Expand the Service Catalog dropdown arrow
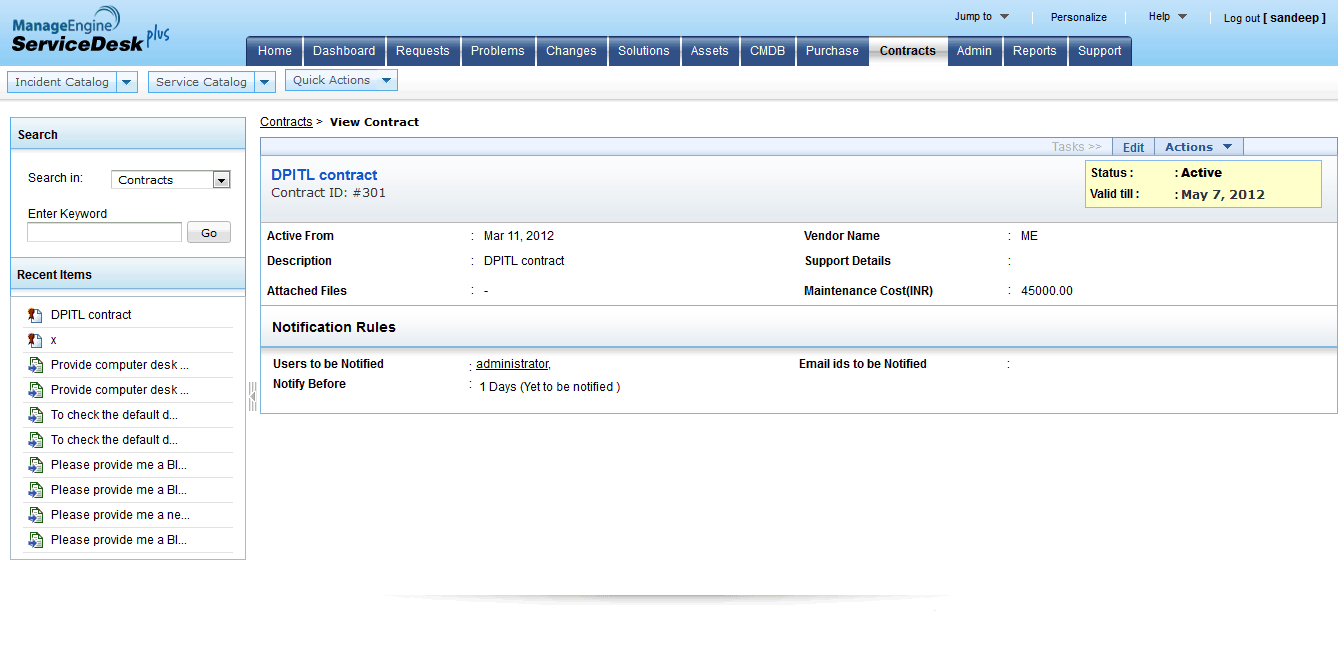The image size is (1338, 663). 265,82
